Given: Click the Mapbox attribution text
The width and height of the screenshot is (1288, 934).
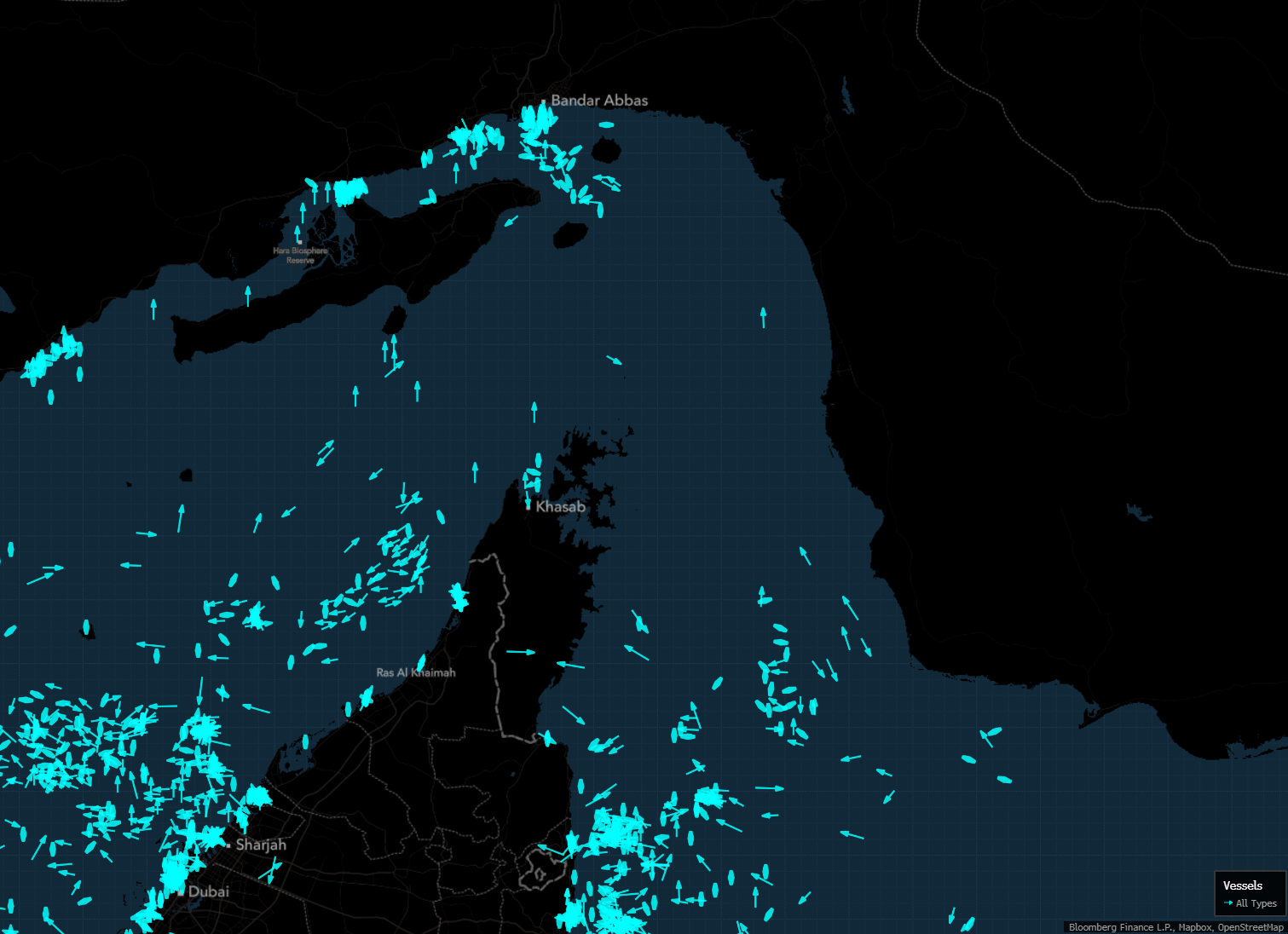Looking at the screenshot, I should point(1194,926).
